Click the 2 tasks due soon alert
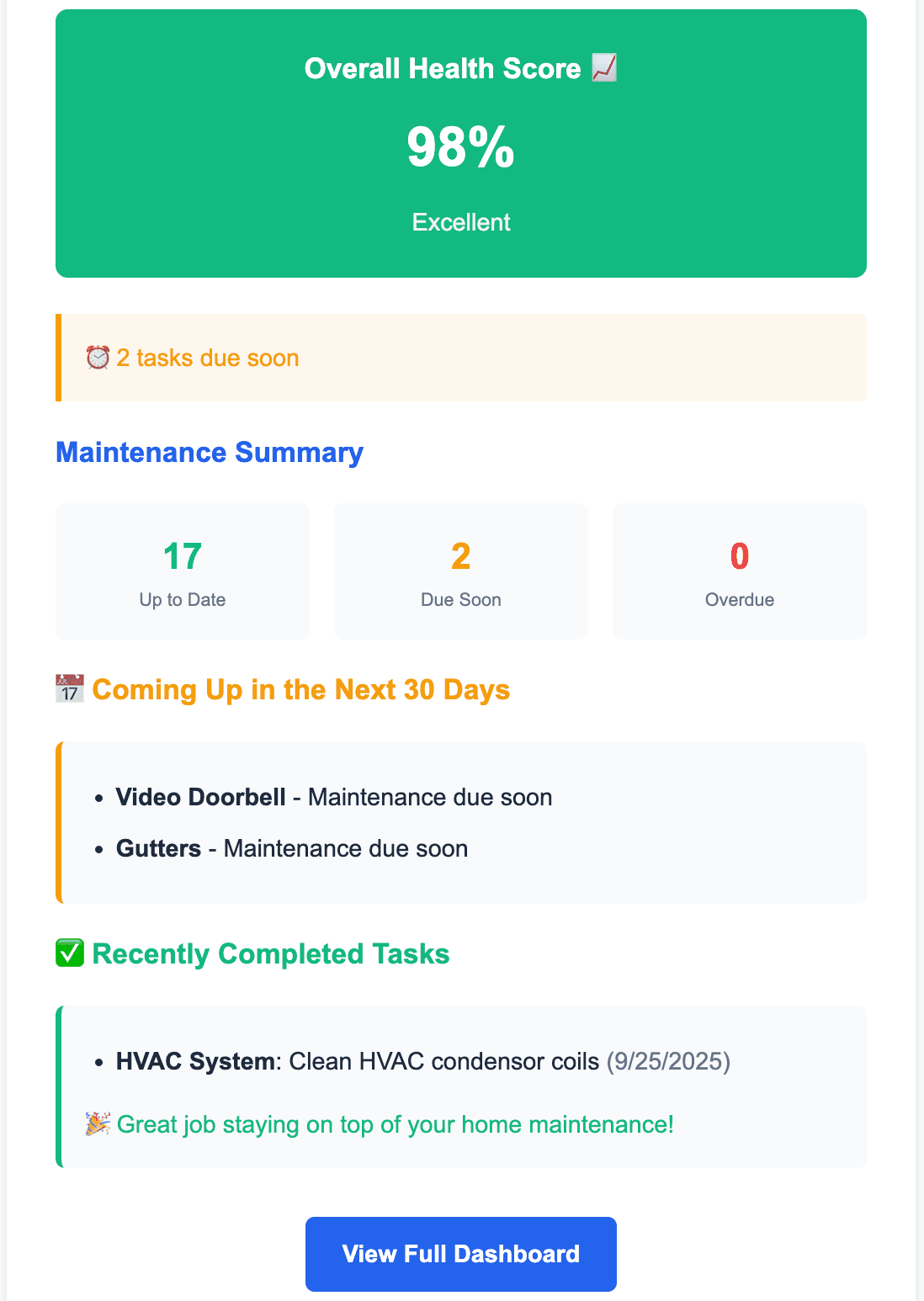The height and width of the screenshot is (1301, 924). point(208,358)
